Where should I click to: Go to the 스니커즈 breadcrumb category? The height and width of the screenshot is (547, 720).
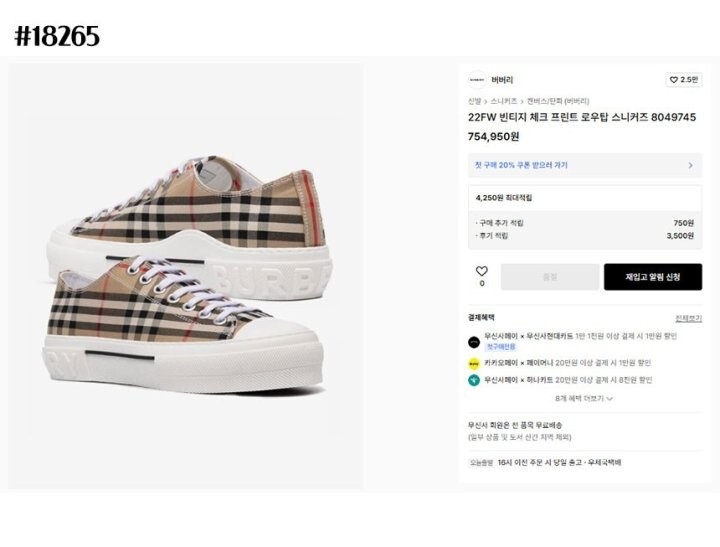(503, 101)
